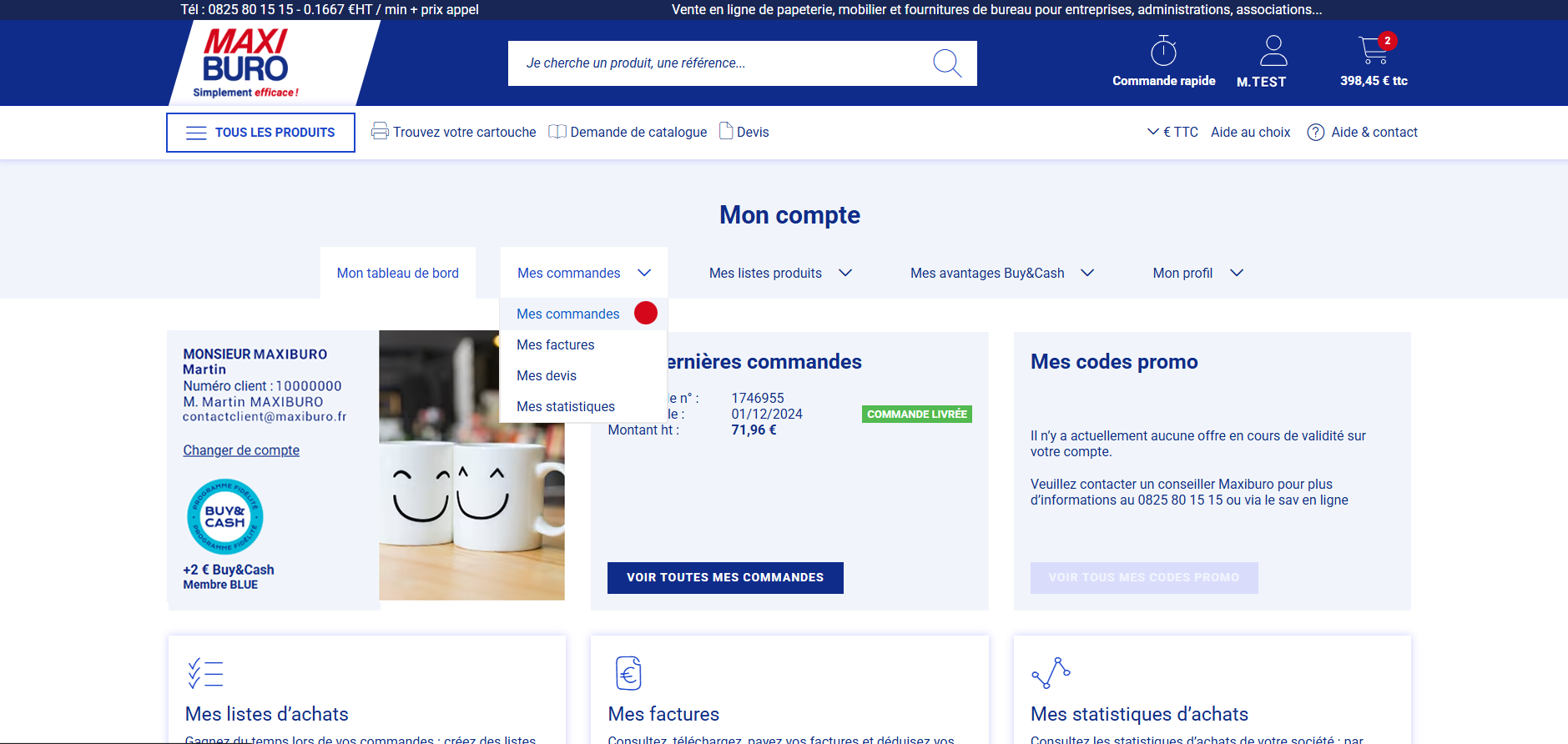Click the magnifying glass search icon
This screenshot has width=1568, height=744.
(x=947, y=63)
